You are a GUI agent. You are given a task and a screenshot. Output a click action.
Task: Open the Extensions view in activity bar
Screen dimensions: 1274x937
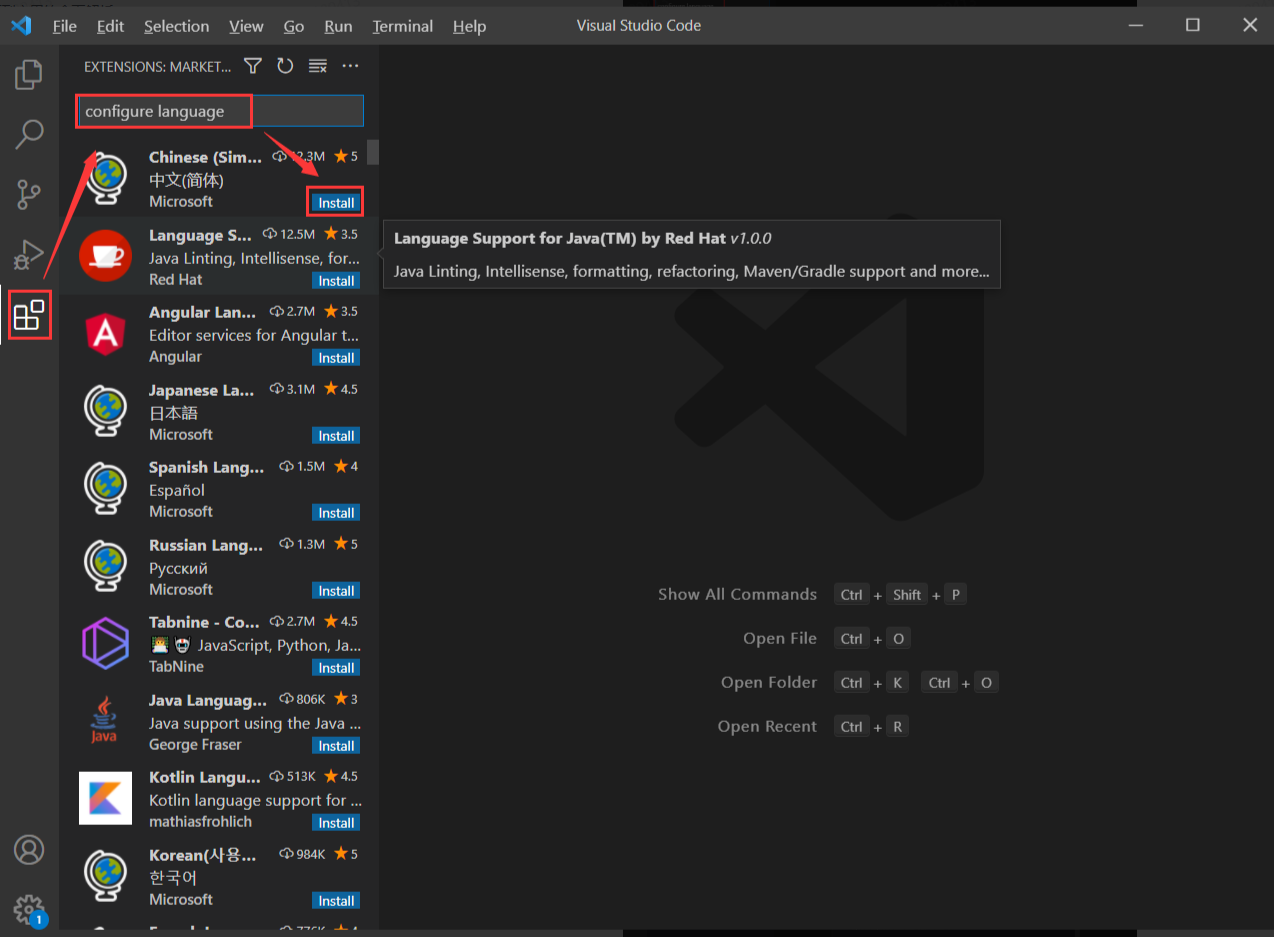pos(29,314)
